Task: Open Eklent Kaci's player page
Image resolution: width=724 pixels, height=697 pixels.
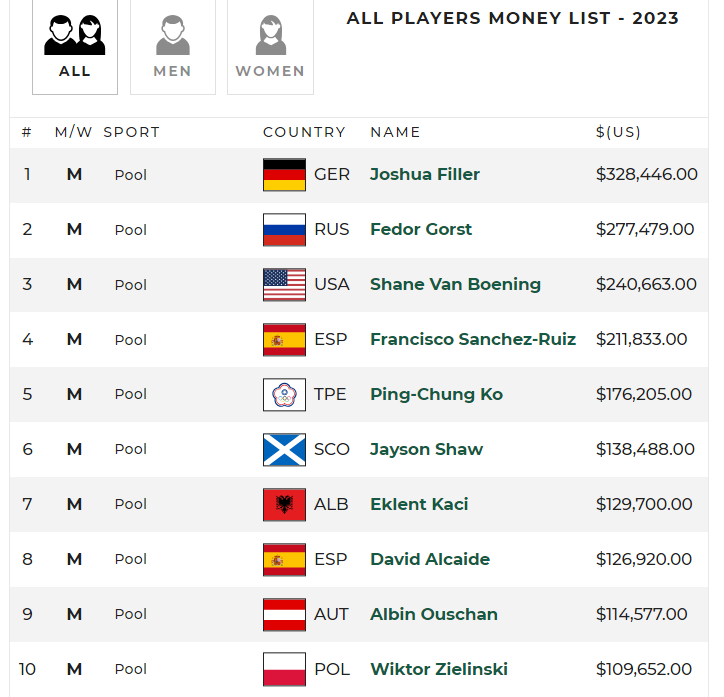Action: [x=419, y=504]
